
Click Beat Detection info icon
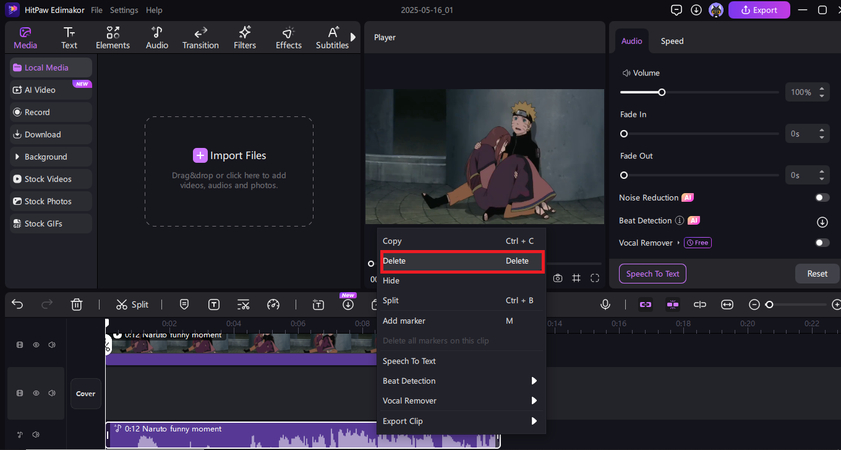pyautogui.click(x=680, y=220)
